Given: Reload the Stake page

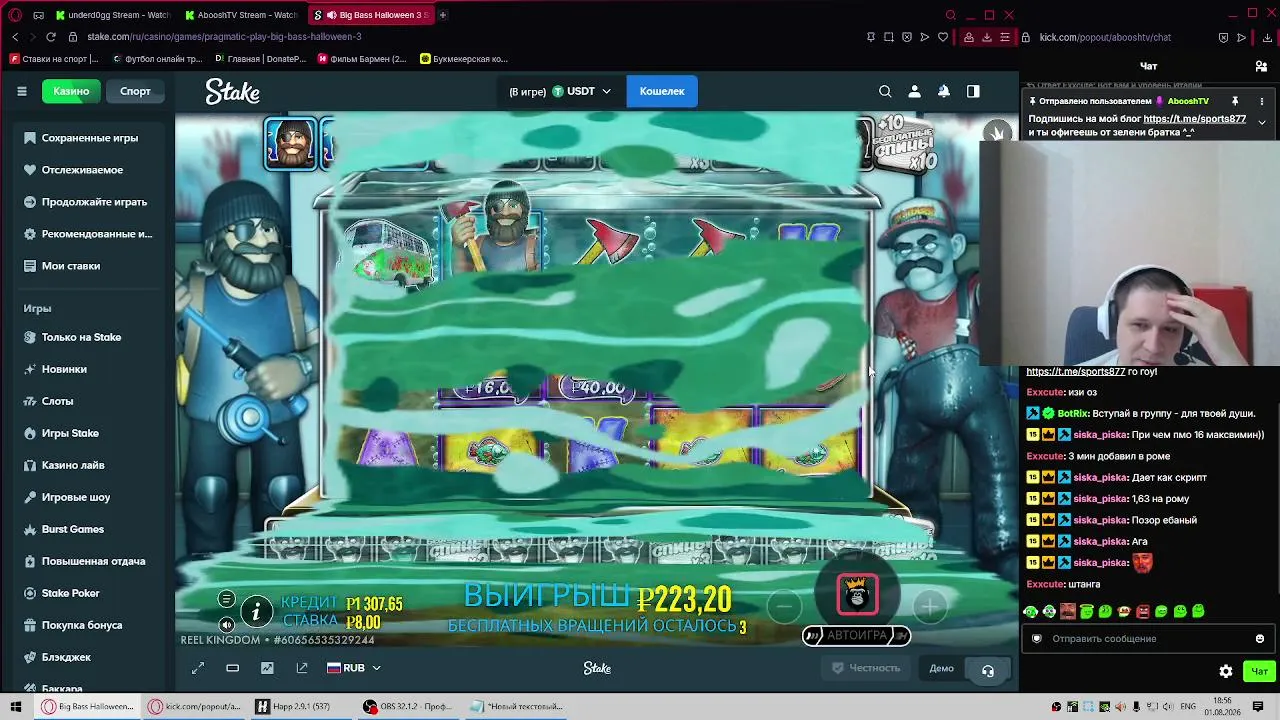Looking at the screenshot, I should (x=51, y=37).
